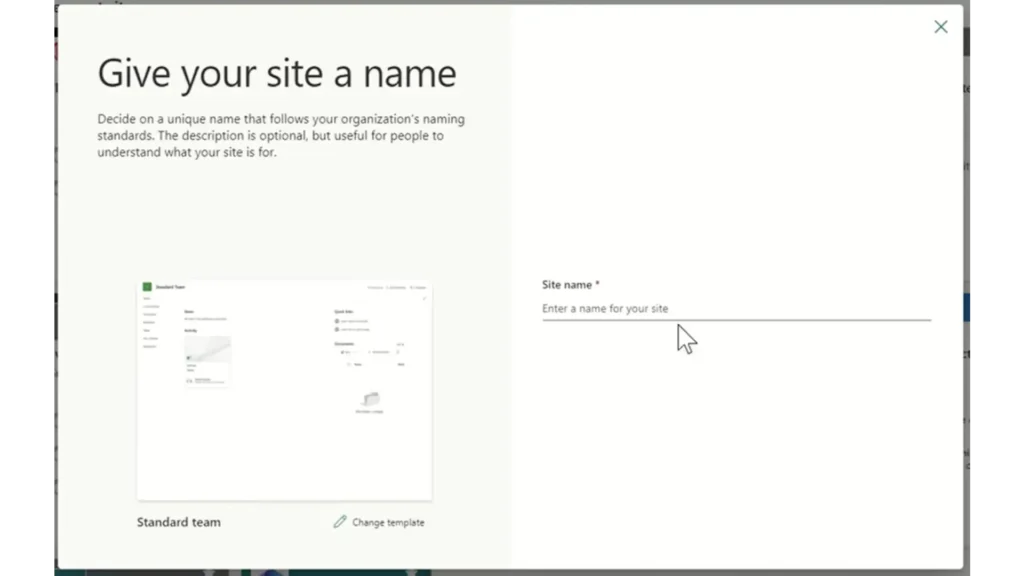Select the Standard team template label

[x=179, y=521]
